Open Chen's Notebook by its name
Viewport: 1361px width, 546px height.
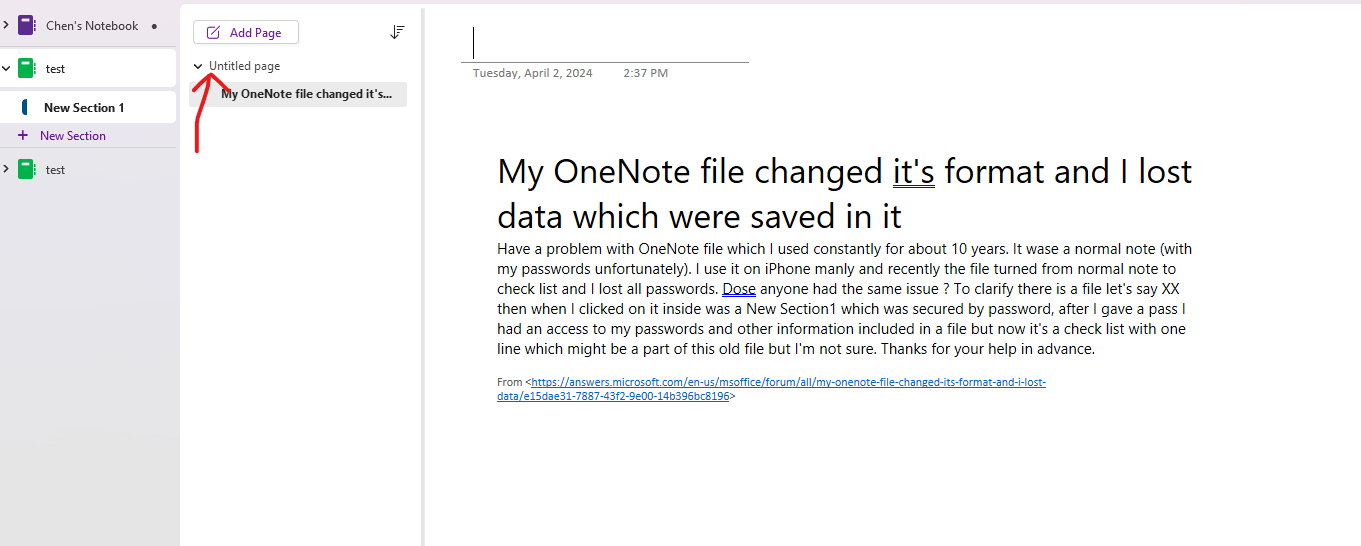pos(92,26)
